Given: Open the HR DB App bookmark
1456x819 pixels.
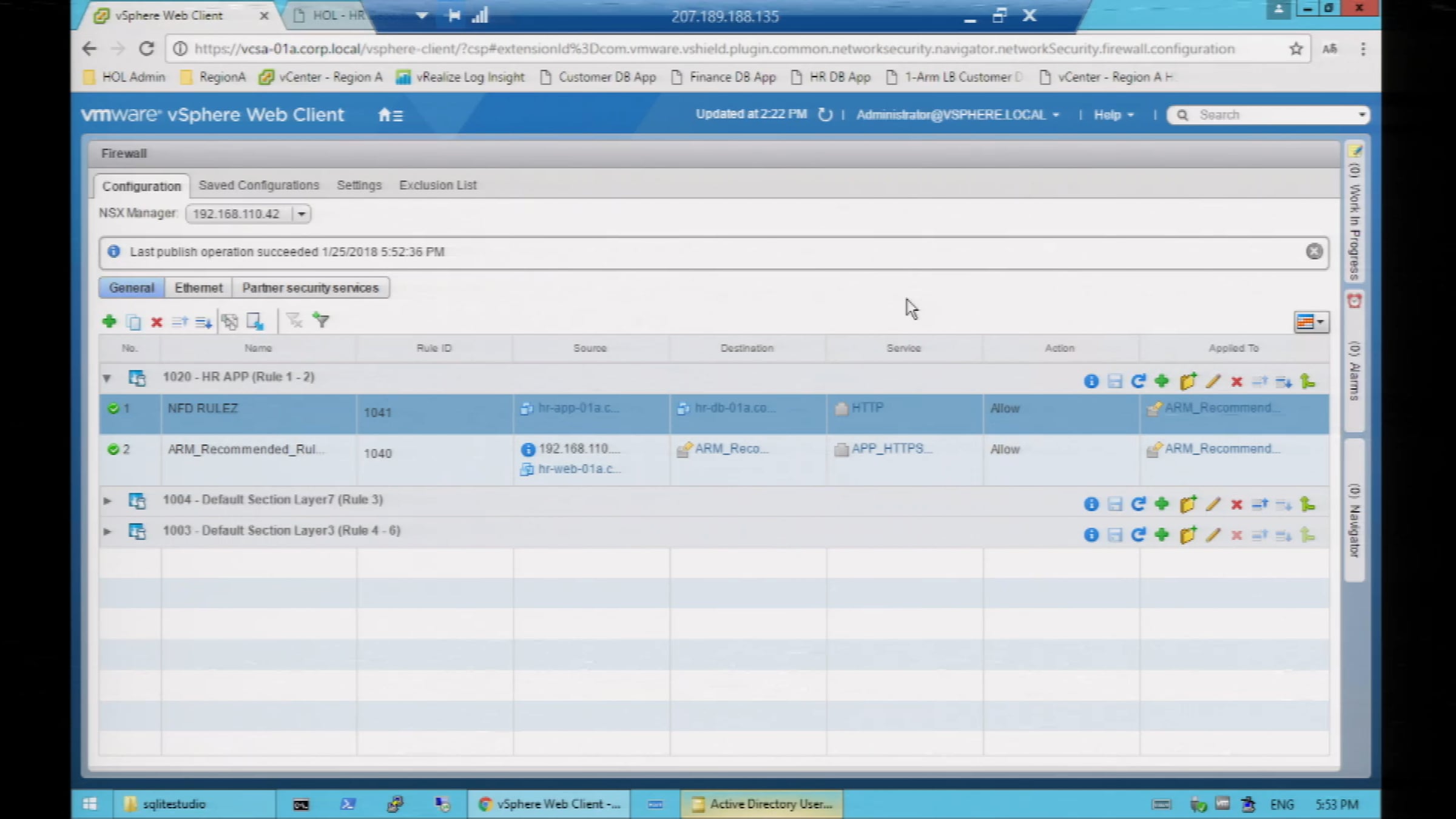Looking at the screenshot, I should point(831,77).
